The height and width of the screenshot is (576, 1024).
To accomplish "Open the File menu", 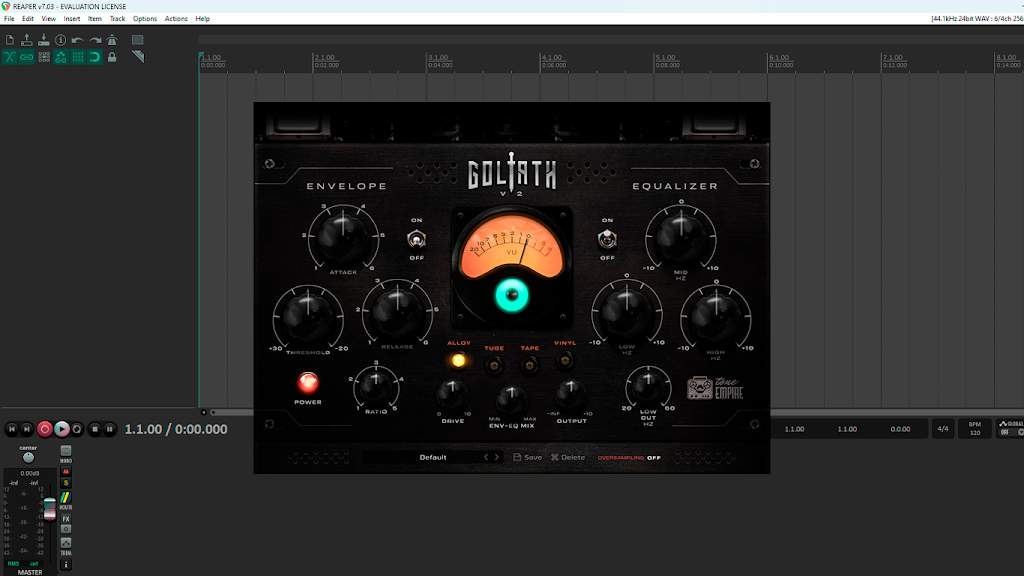I will pos(9,19).
